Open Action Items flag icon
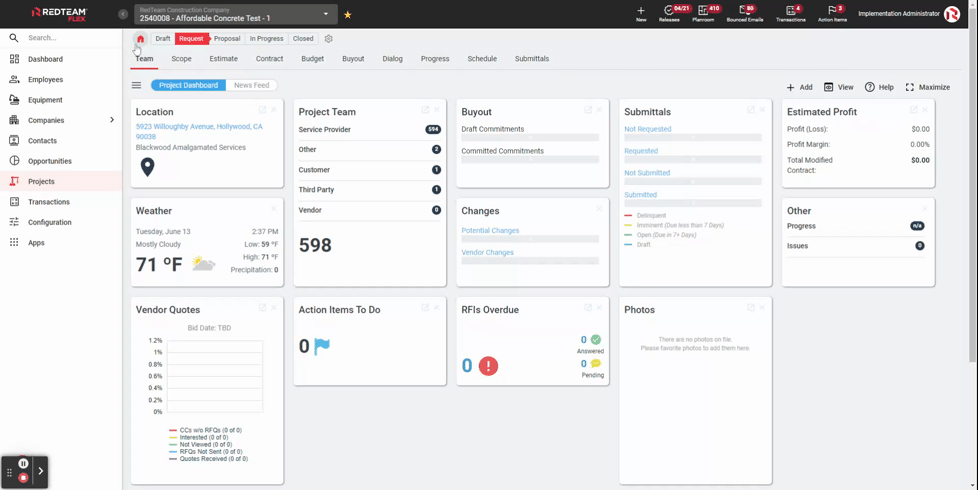978x490 pixels. [x=832, y=14]
